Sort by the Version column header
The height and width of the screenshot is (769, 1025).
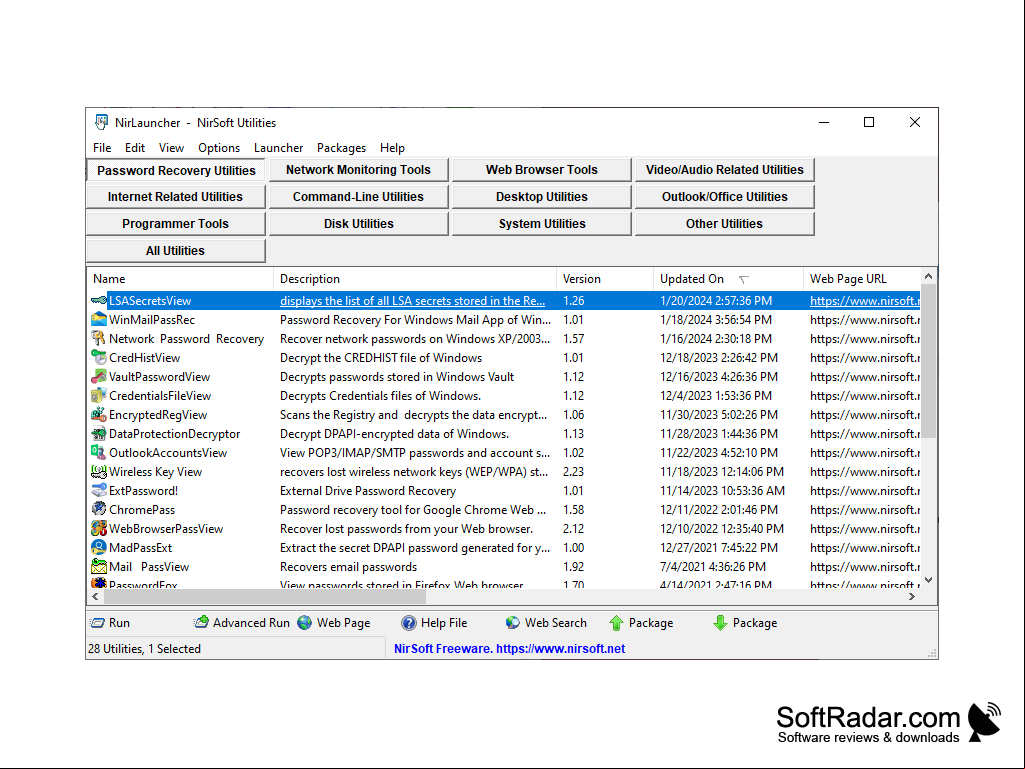(605, 279)
